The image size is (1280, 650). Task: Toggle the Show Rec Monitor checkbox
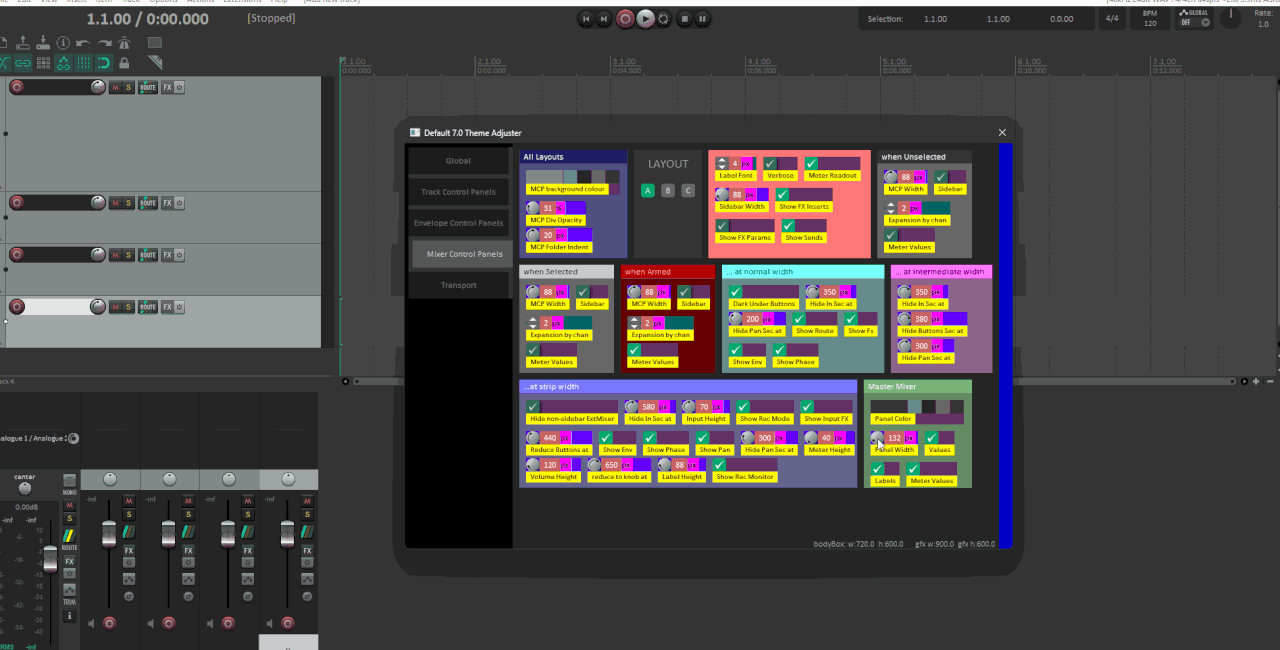[x=719, y=464]
